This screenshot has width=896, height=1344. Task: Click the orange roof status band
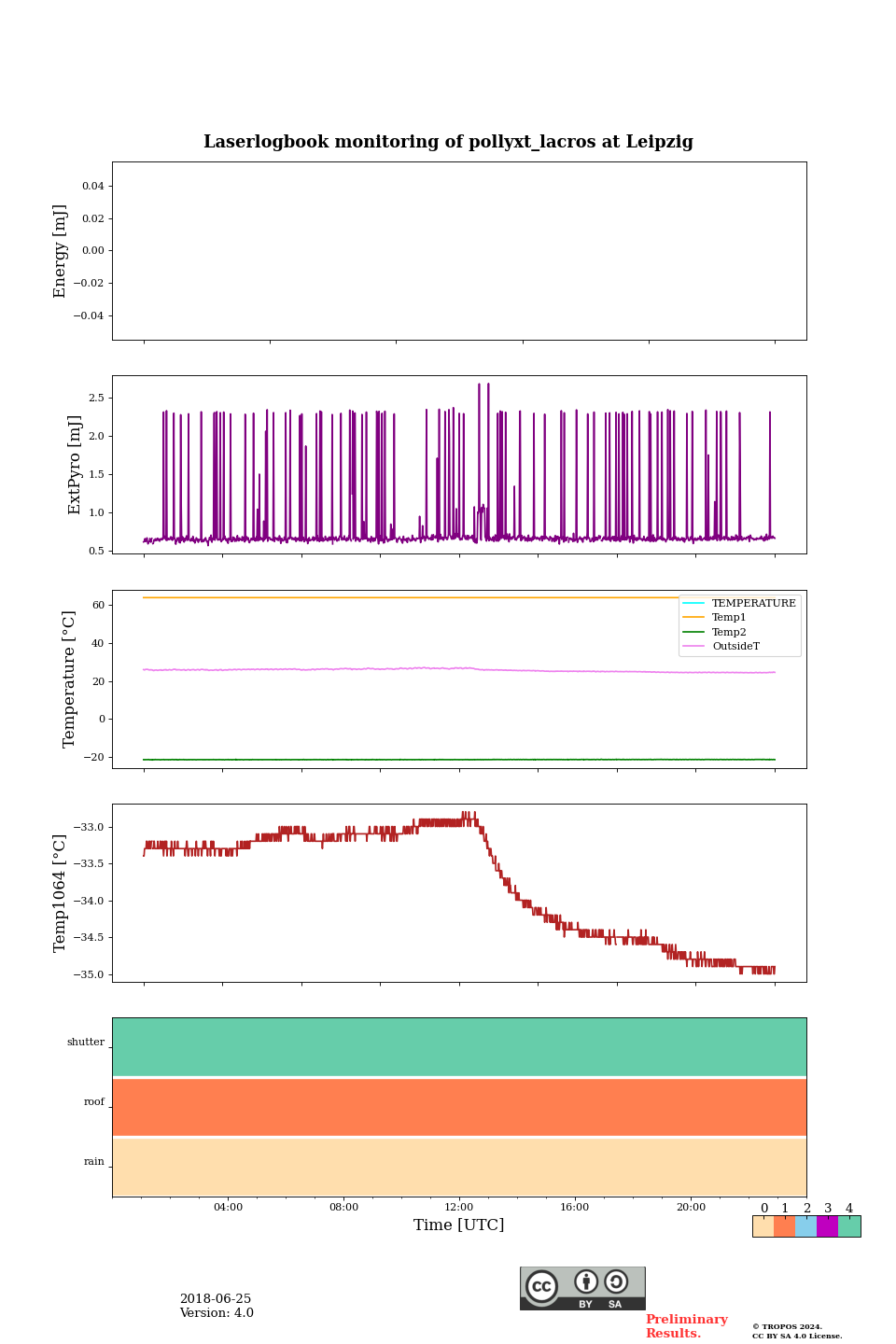(459, 1107)
